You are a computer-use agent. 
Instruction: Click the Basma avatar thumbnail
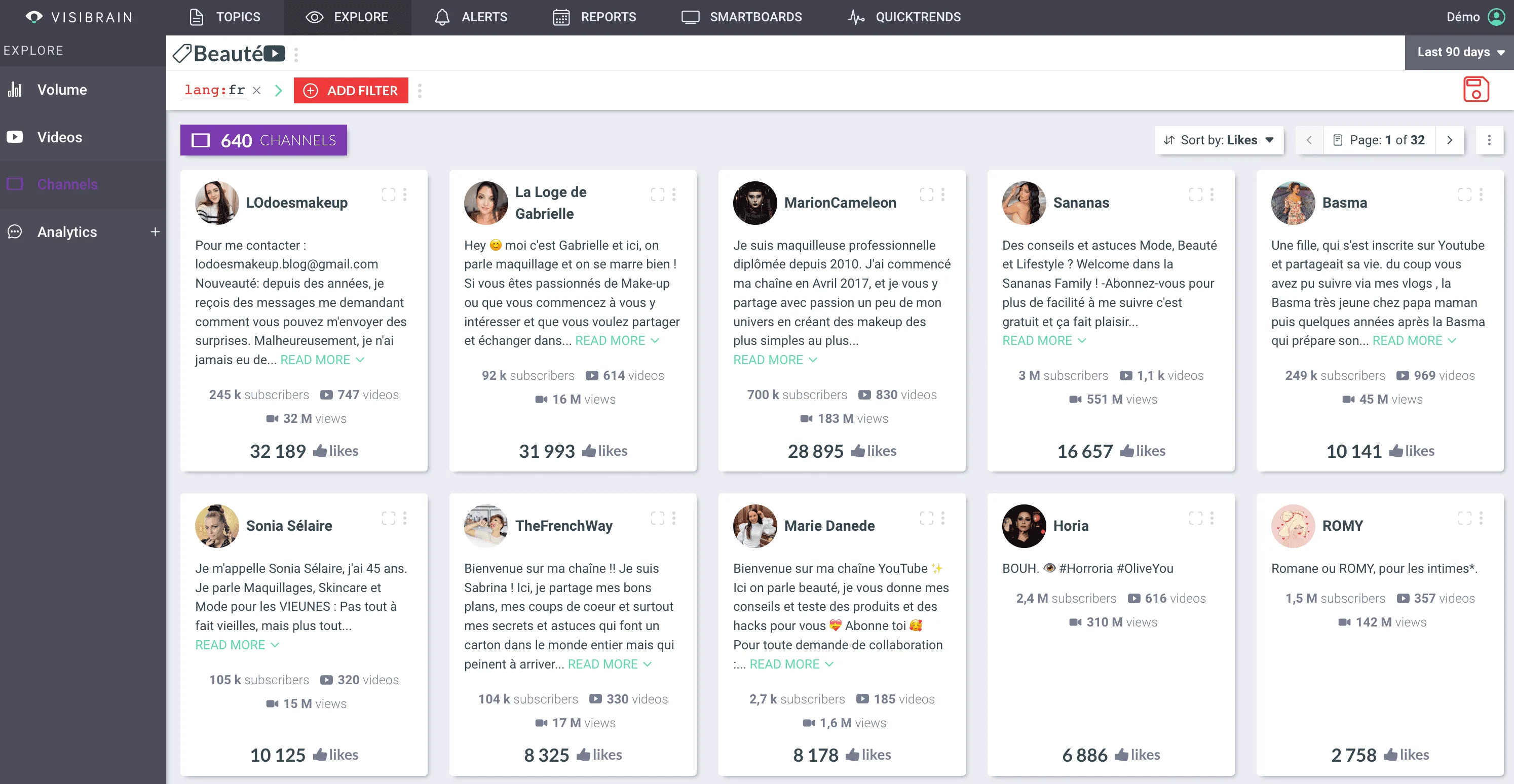pos(1293,203)
